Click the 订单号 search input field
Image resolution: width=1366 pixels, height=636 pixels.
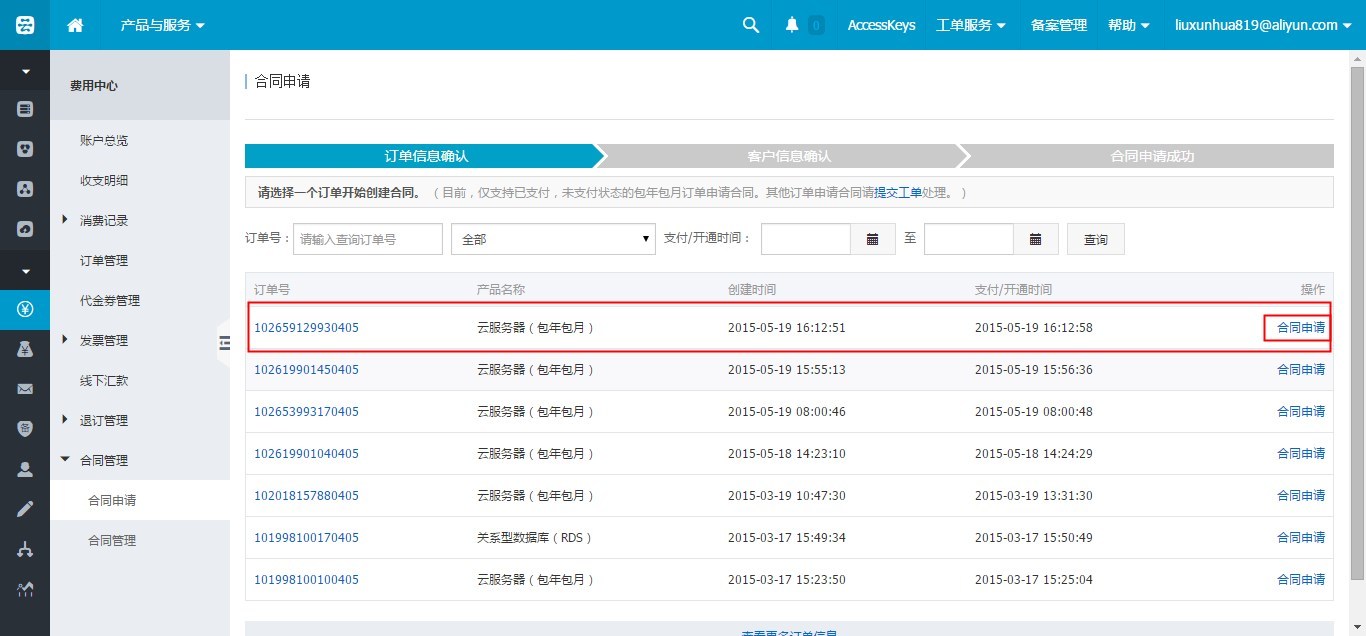tap(368, 239)
